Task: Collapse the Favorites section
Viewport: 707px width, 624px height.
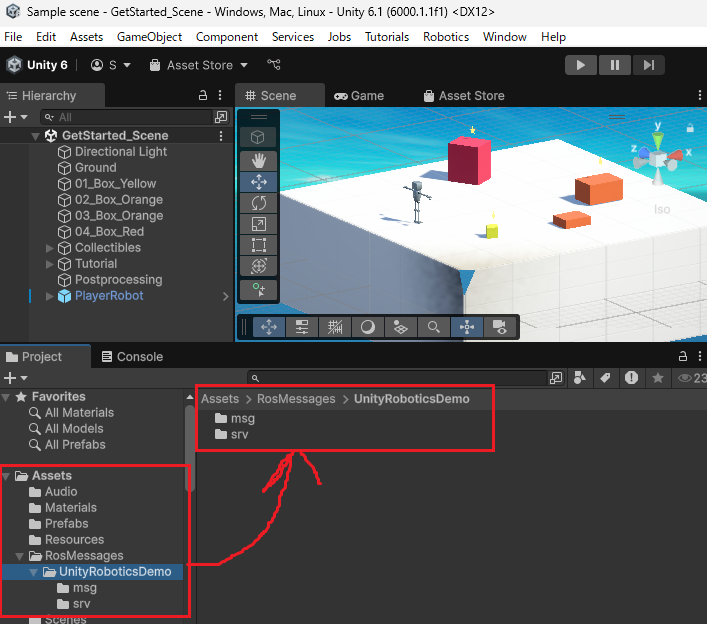Action: point(6,398)
